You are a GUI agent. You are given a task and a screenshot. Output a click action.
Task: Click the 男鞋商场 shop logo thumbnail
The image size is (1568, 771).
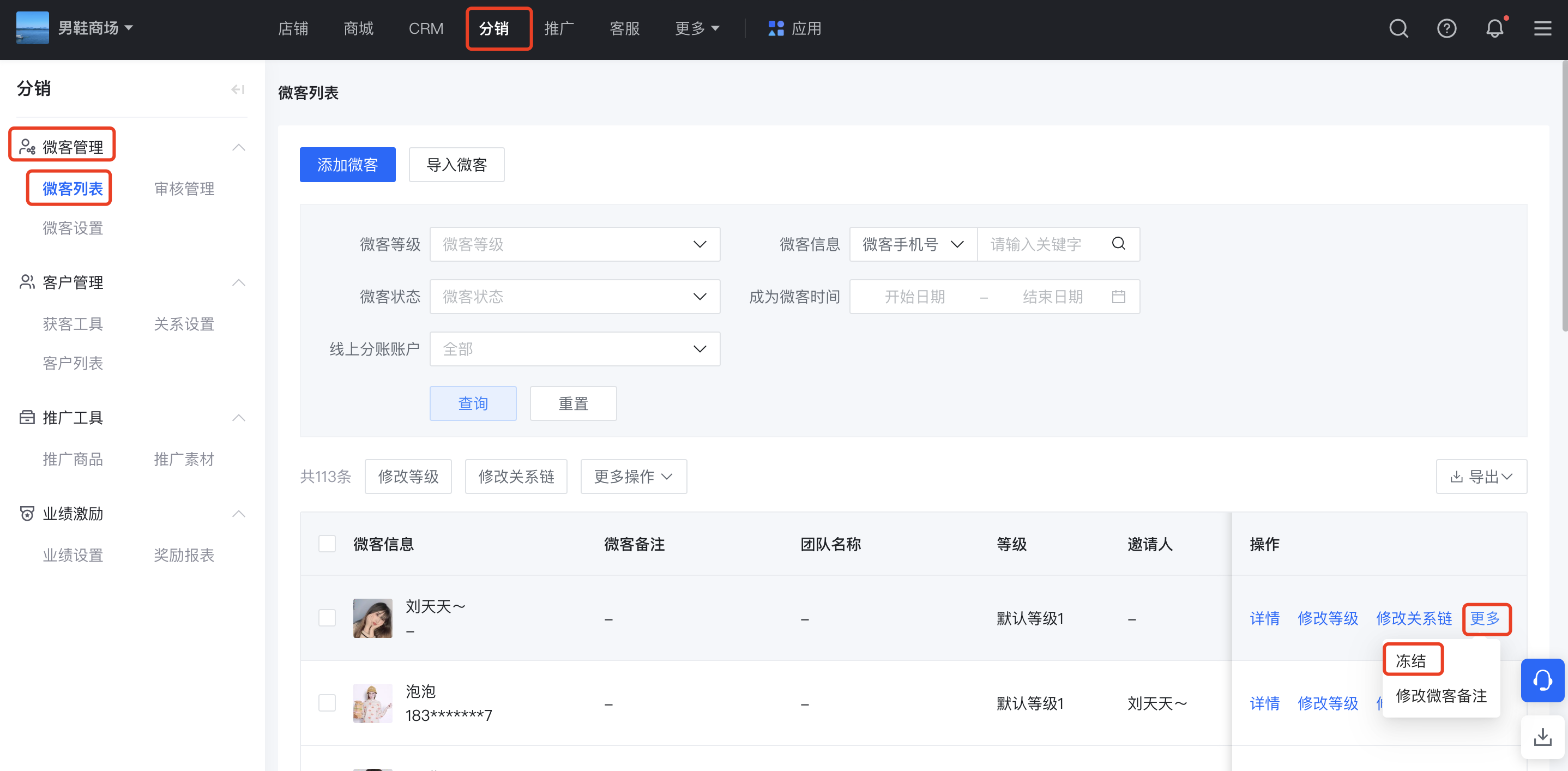pos(32,28)
